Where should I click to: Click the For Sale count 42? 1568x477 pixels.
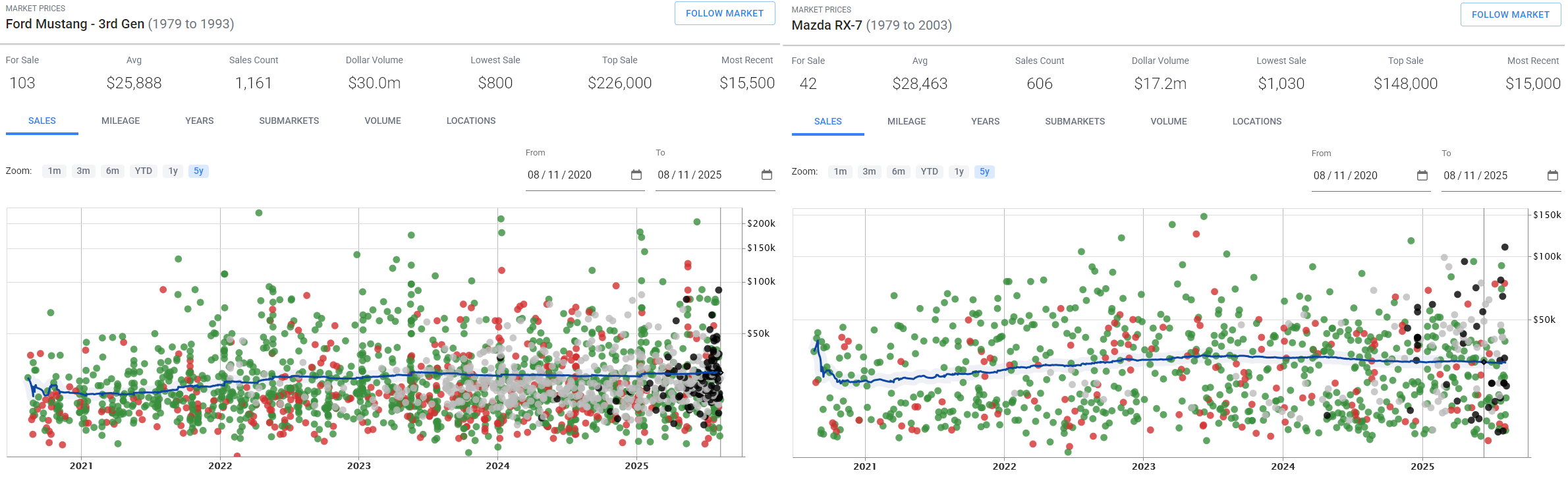[808, 84]
